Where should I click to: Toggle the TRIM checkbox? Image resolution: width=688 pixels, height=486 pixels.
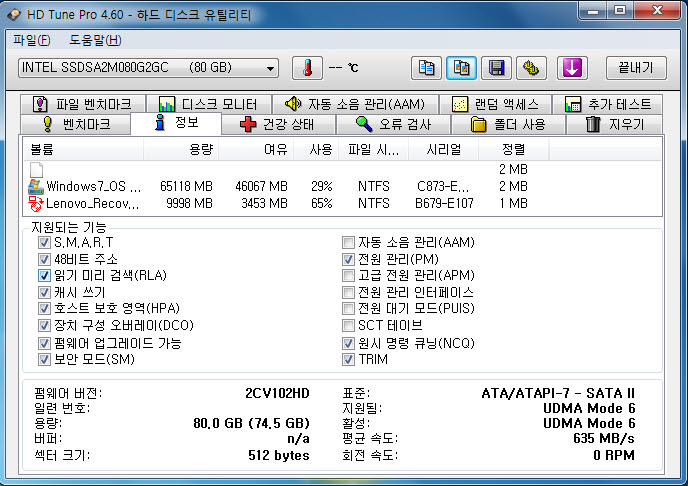348,359
